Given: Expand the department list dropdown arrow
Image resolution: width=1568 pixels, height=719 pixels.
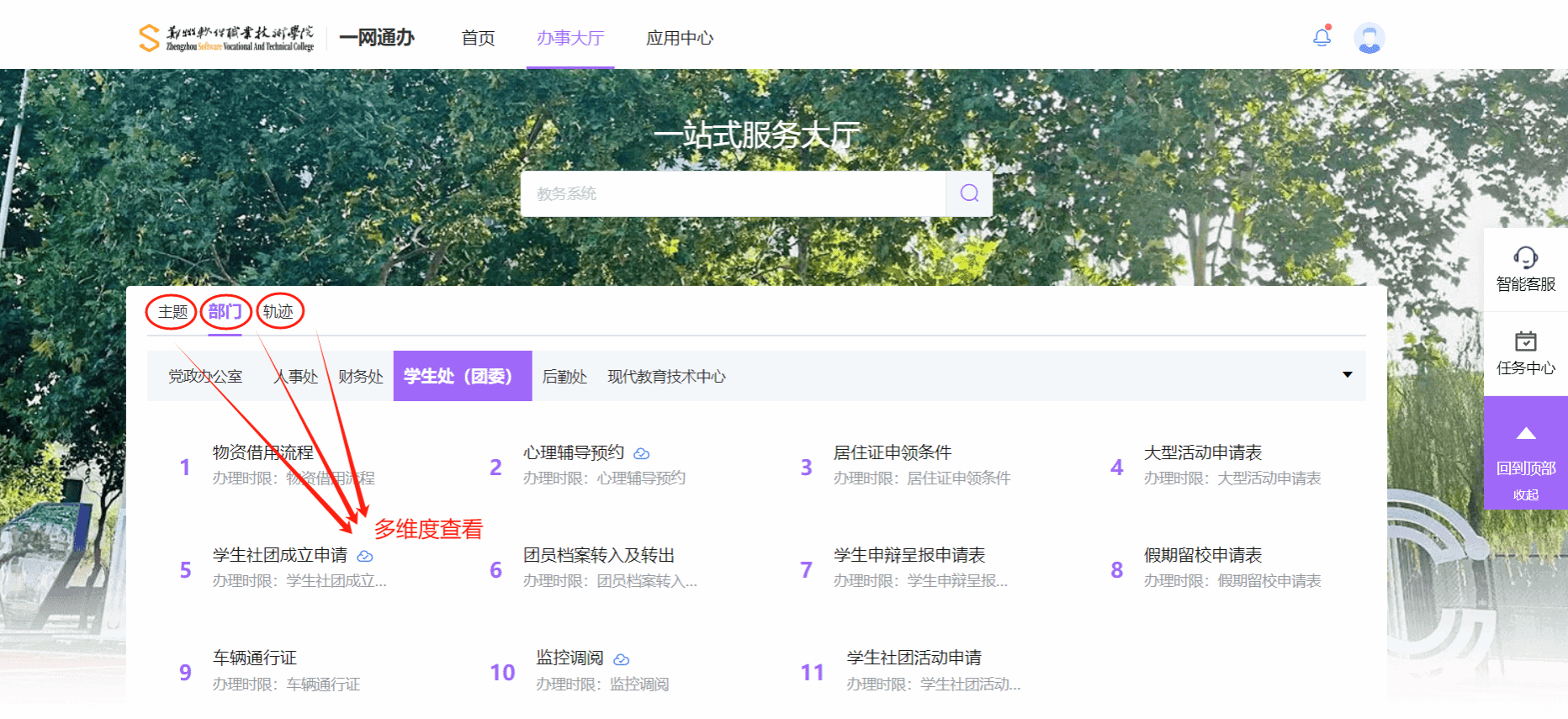Looking at the screenshot, I should click(1347, 375).
